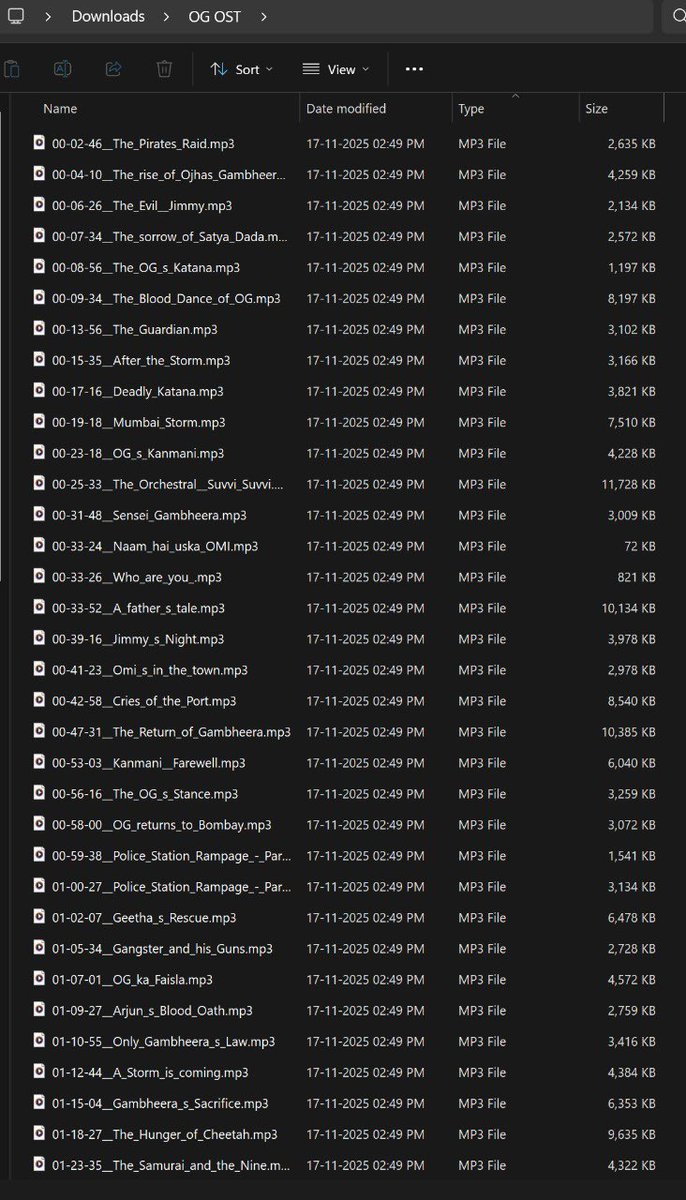Select 01-09-27__Arjun_s_Blood_Oath.mp3
This screenshot has width=686, height=1200.
pos(152,1010)
